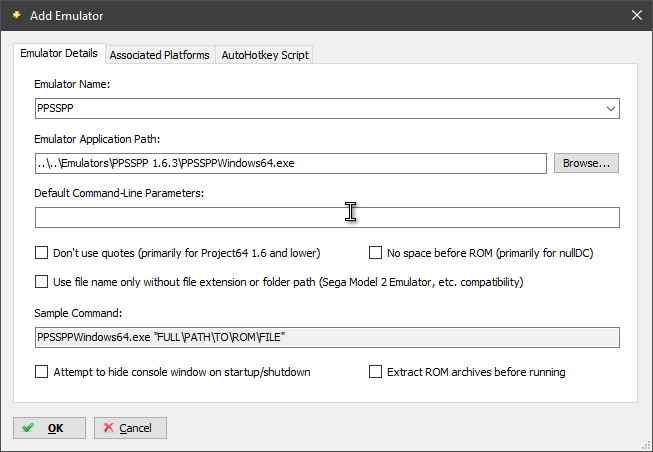This screenshot has width=653, height=452.
Task: Click the Emulator Name: label
Action: [x=72, y=84]
